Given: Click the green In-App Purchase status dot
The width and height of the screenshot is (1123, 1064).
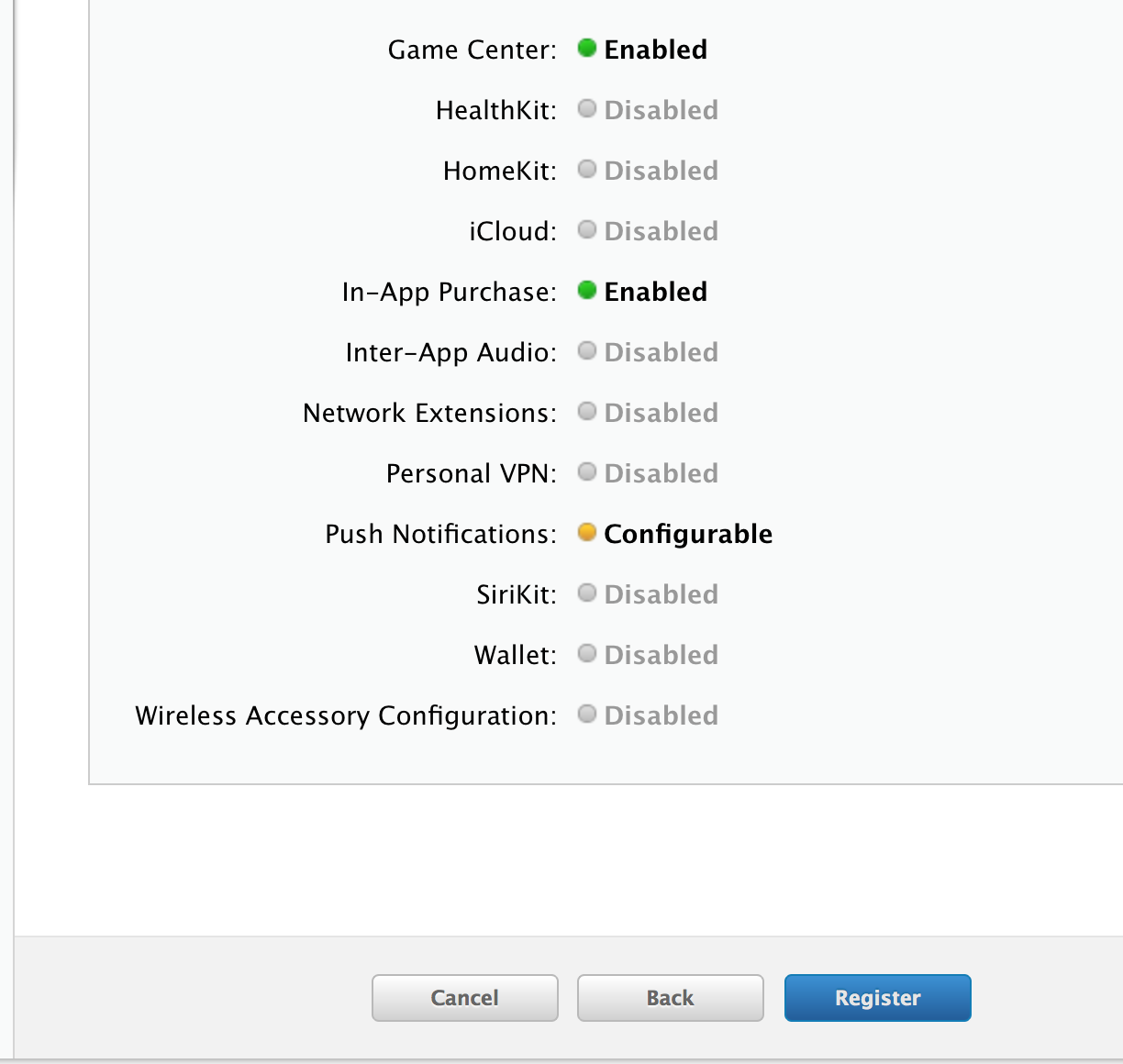Looking at the screenshot, I should click(587, 291).
